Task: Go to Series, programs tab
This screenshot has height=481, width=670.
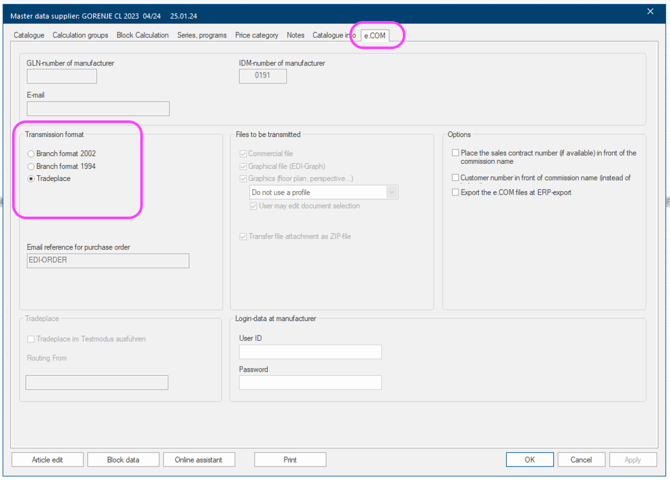Action: (202, 35)
